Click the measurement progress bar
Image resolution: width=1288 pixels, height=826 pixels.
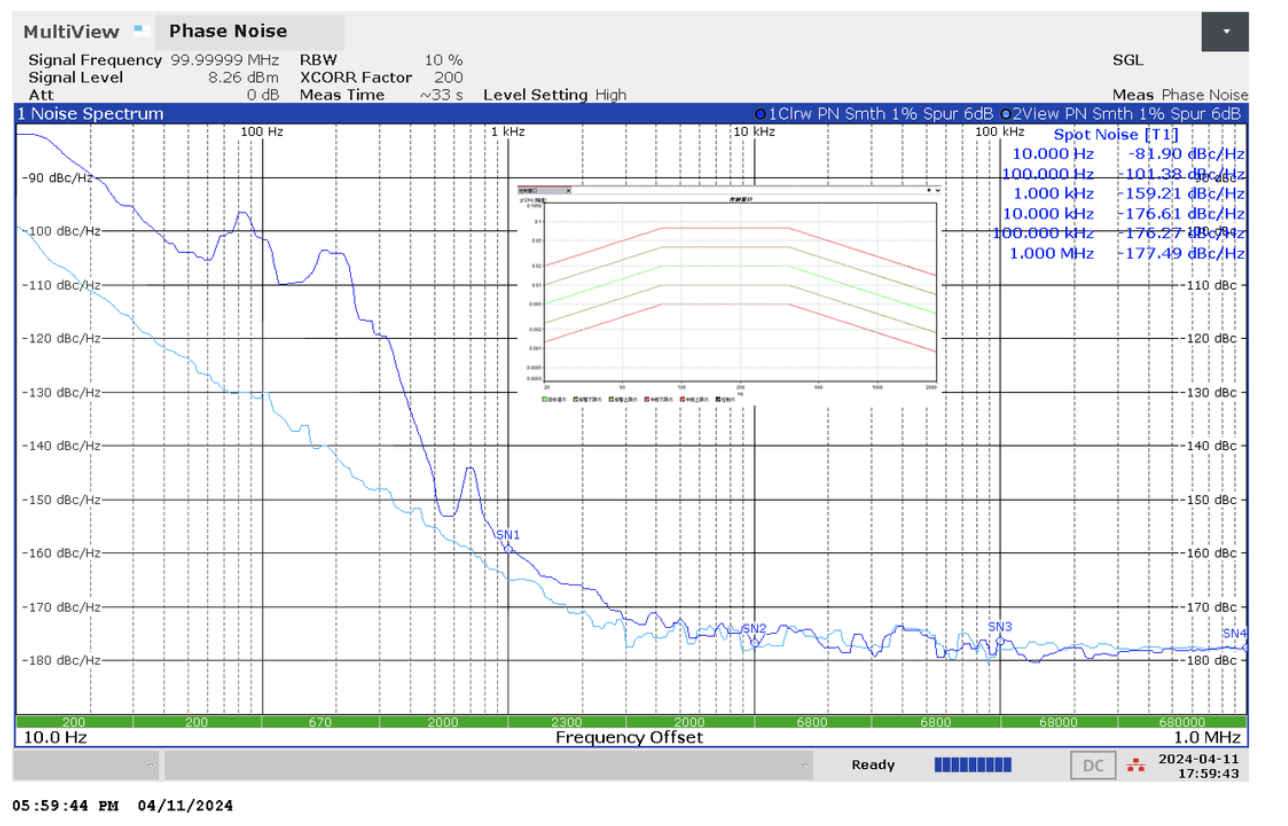coord(973,766)
